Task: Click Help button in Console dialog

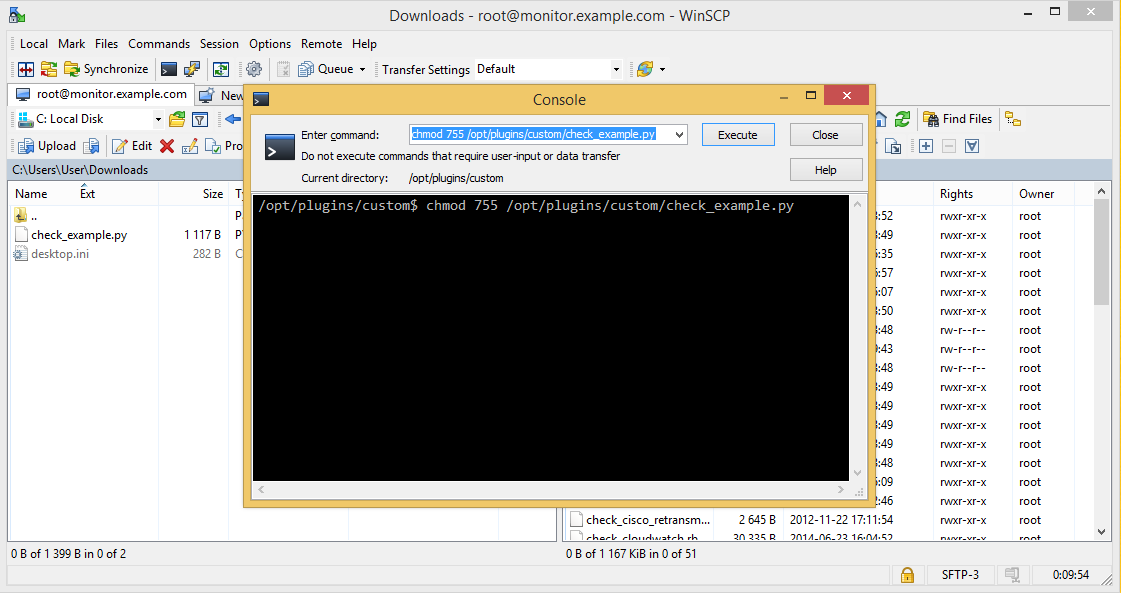Action: (x=826, y=170)
